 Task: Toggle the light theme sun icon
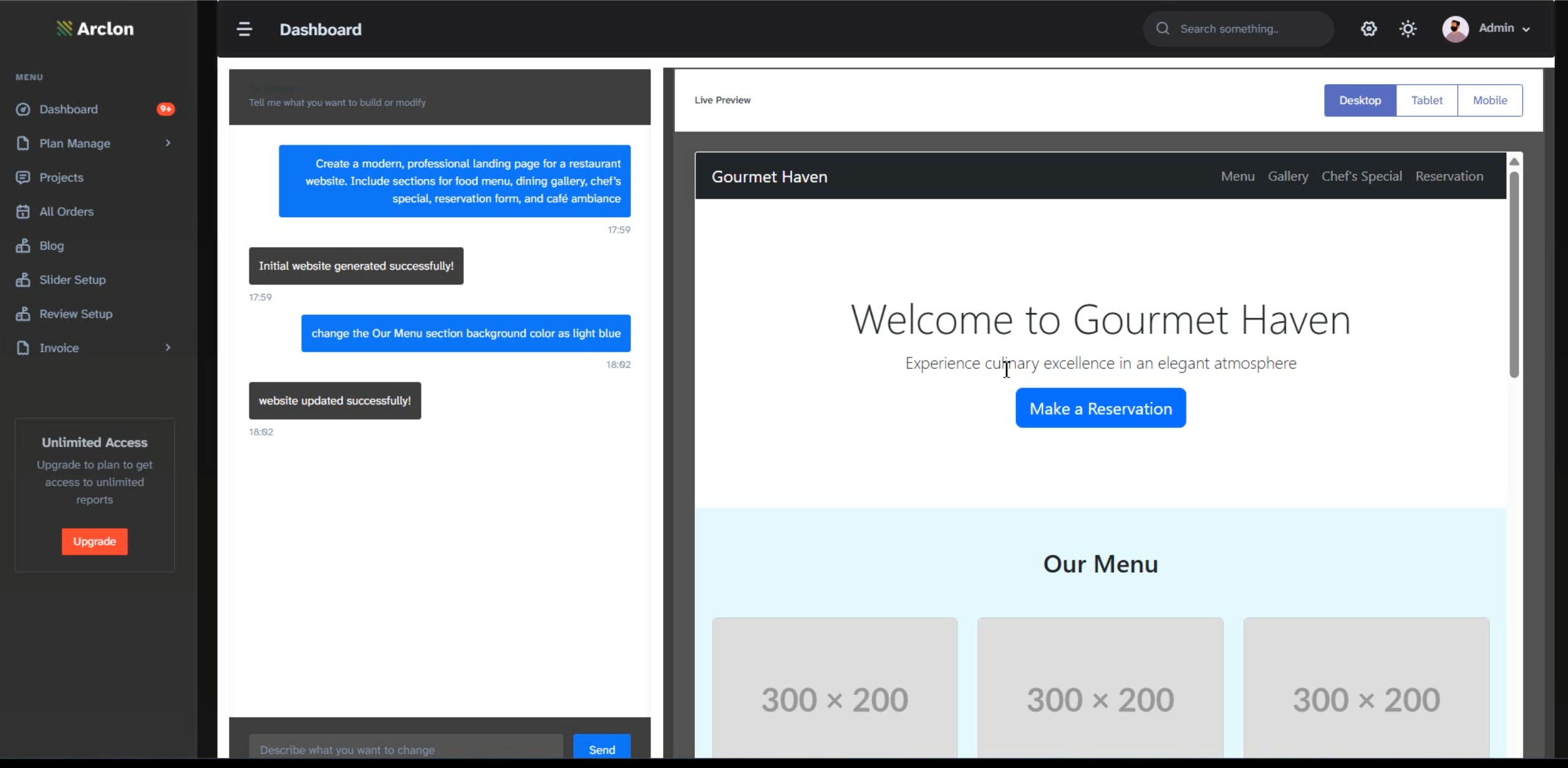tap(1408, 29)
